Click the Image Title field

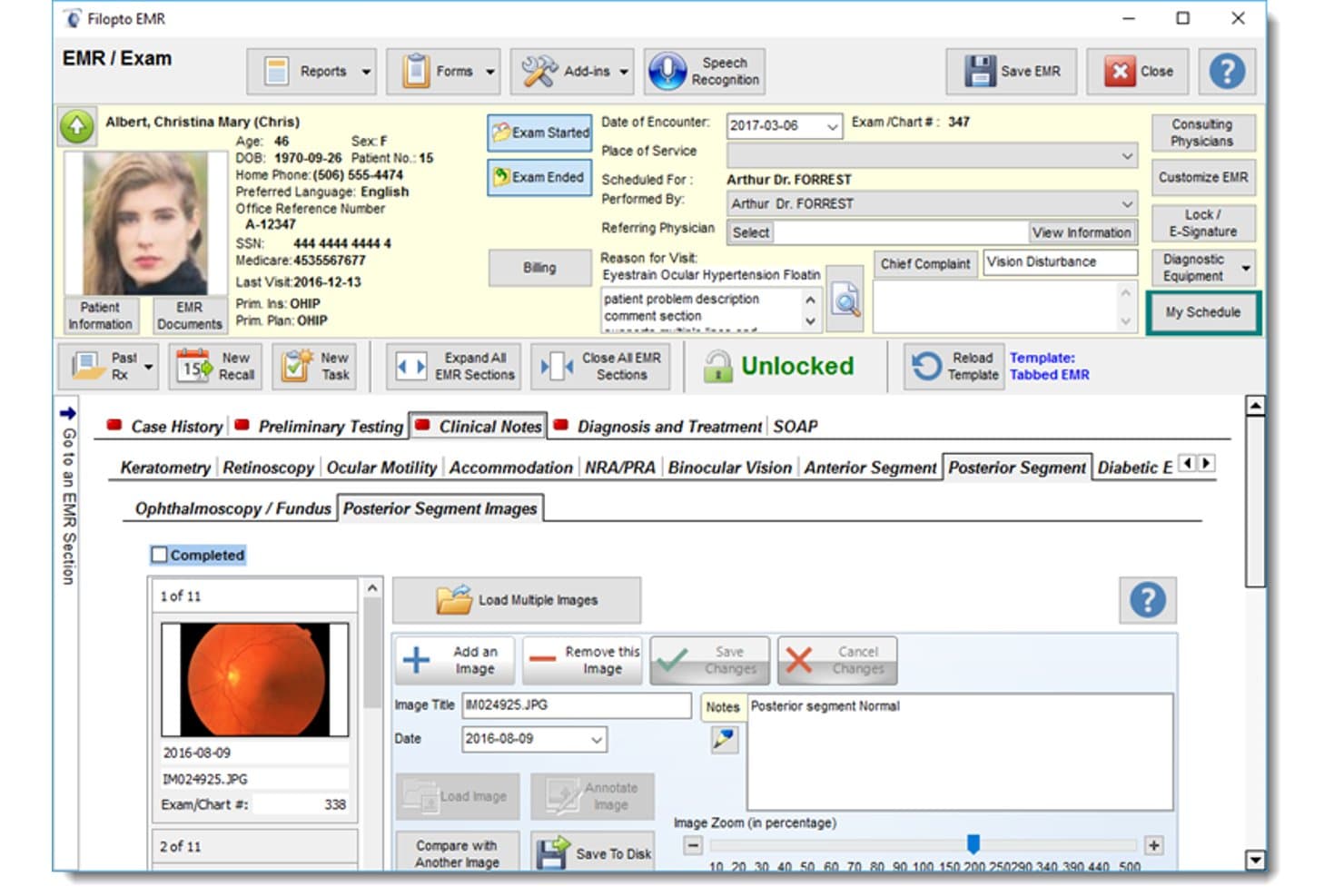(x=577, y=705)
